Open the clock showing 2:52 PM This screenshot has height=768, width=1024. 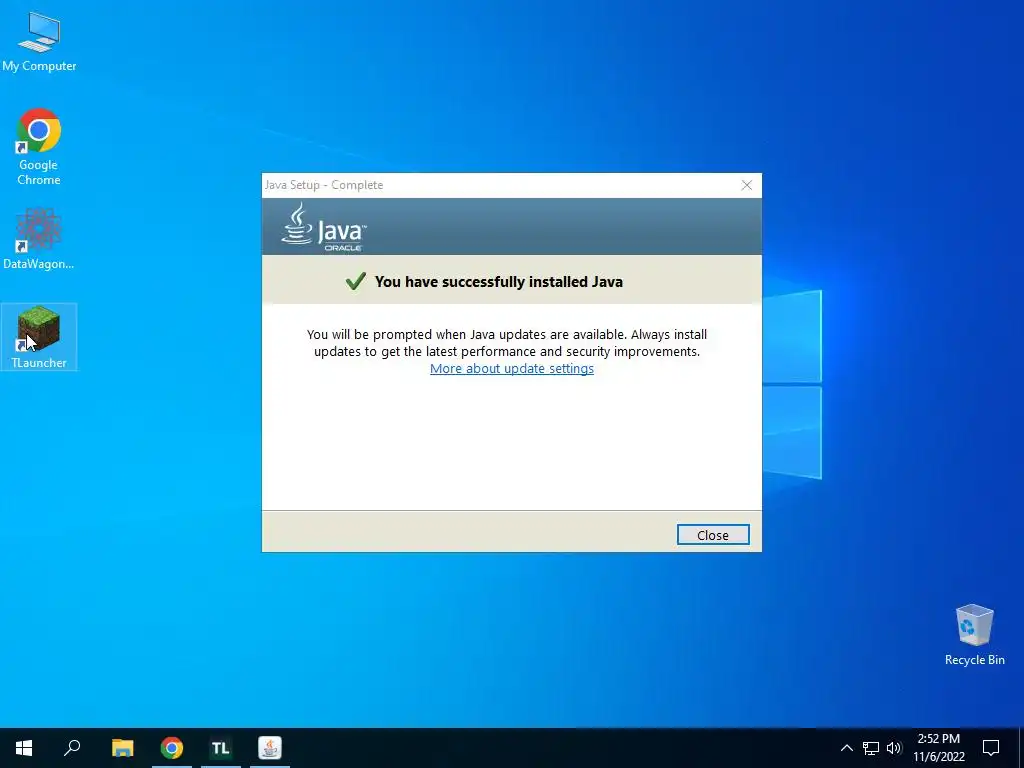[x=938, y=748]
